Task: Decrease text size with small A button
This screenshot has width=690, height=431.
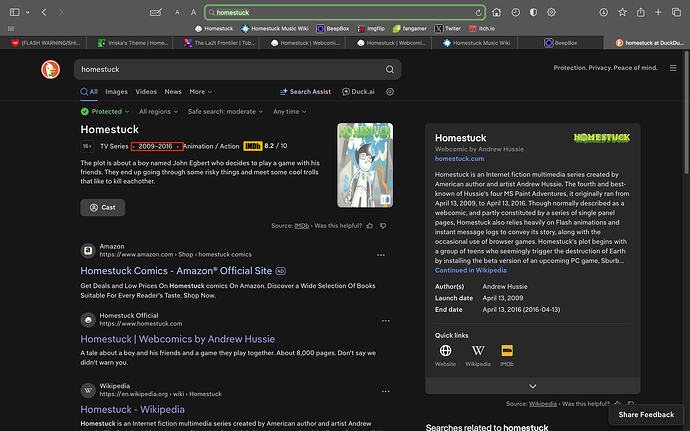Action: (177, 12)
